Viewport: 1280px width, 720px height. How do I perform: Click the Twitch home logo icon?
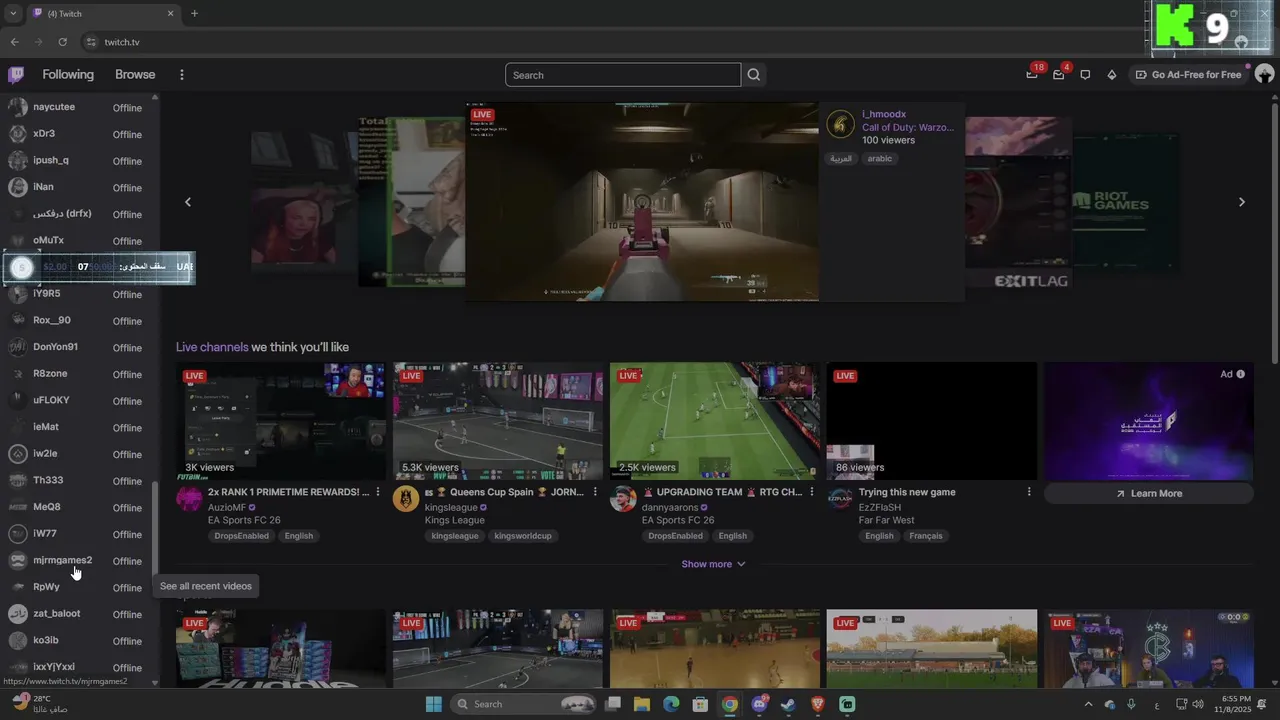(x=16, y=75)
